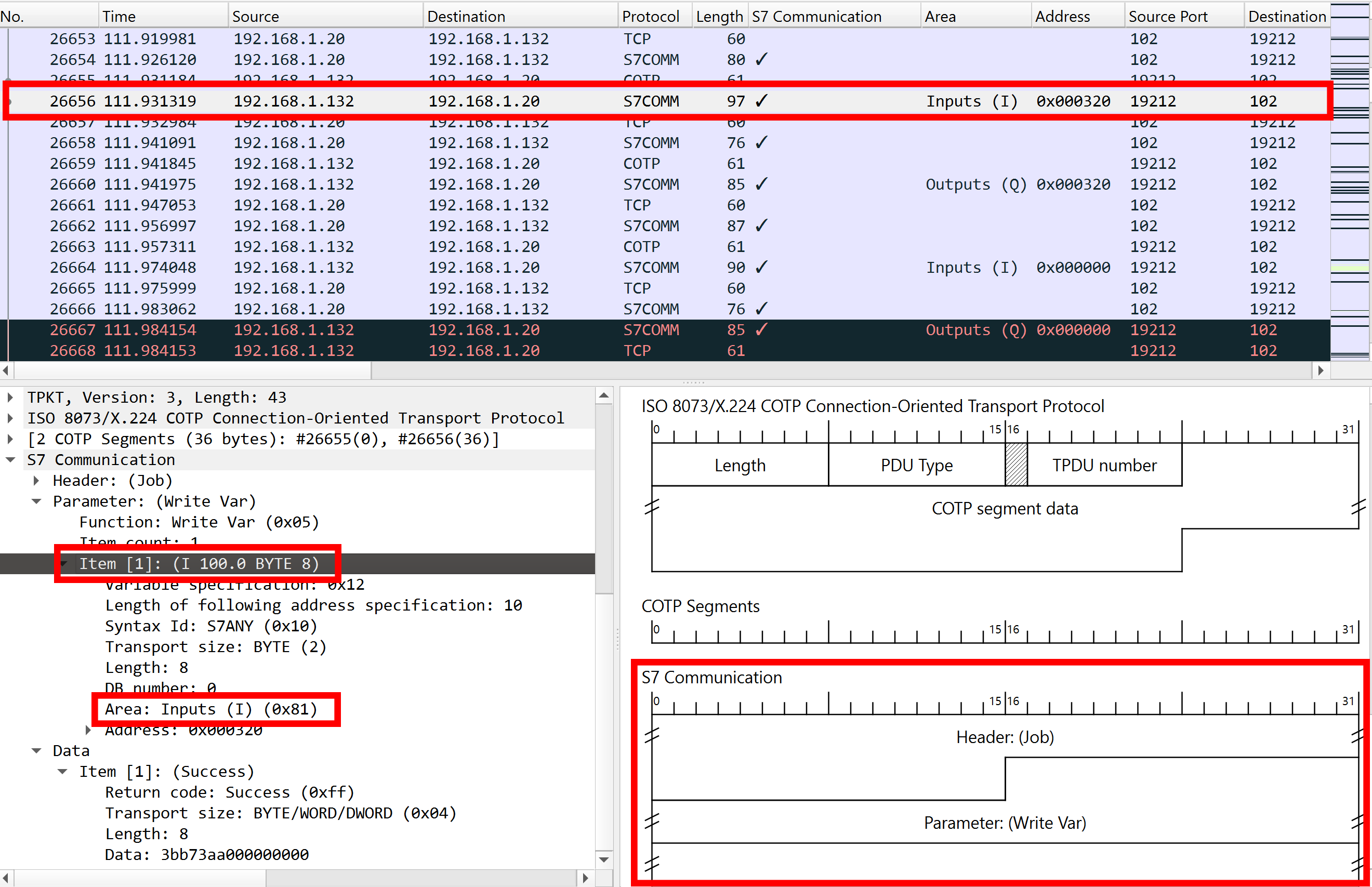Viewport: 1372px width, 887px height.
Task: Select Area: Inputs (I) (0x81) field
Action: [211, 709]
